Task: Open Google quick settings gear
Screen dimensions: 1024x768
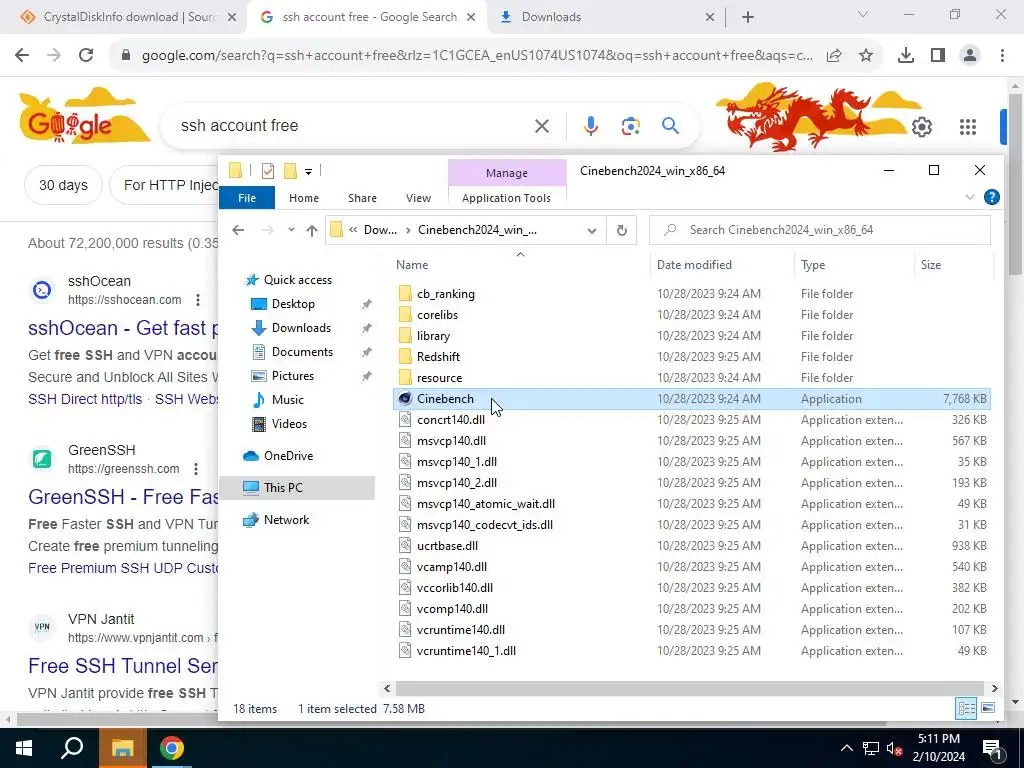Action: [x=921, y=127]
